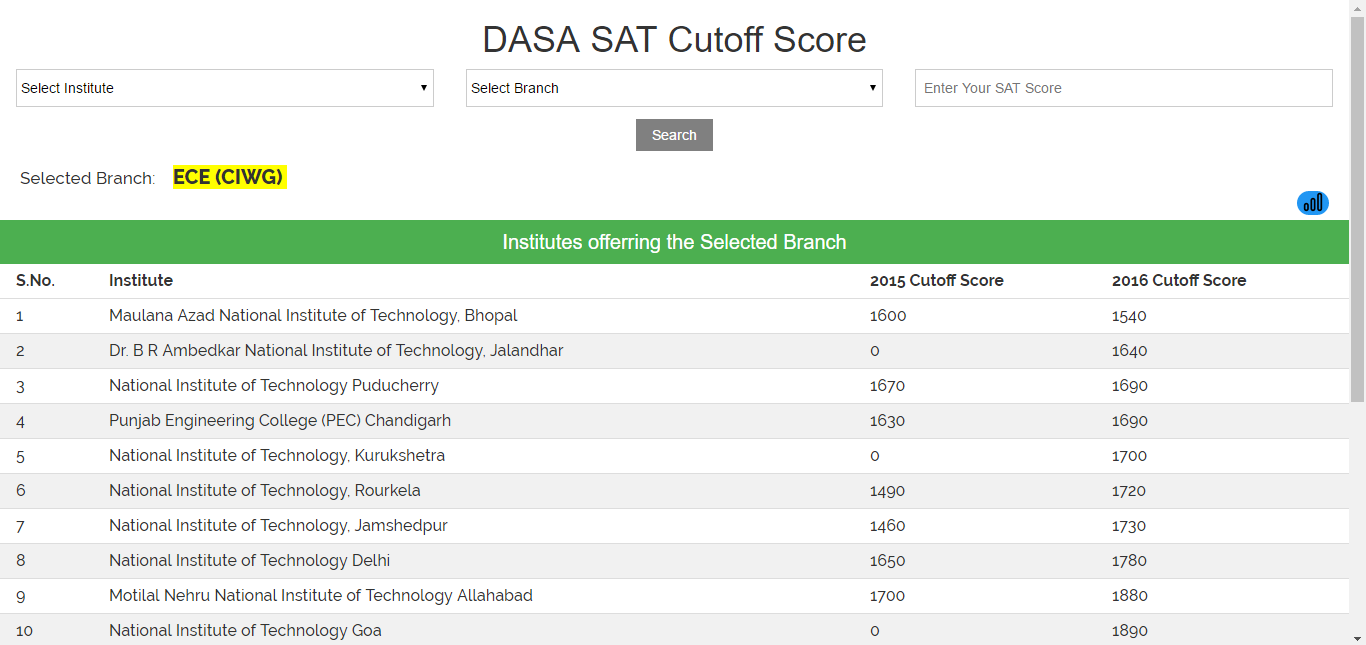Click the S.No. column header
Screen dimensions: 1366x645
pos(35,281)
